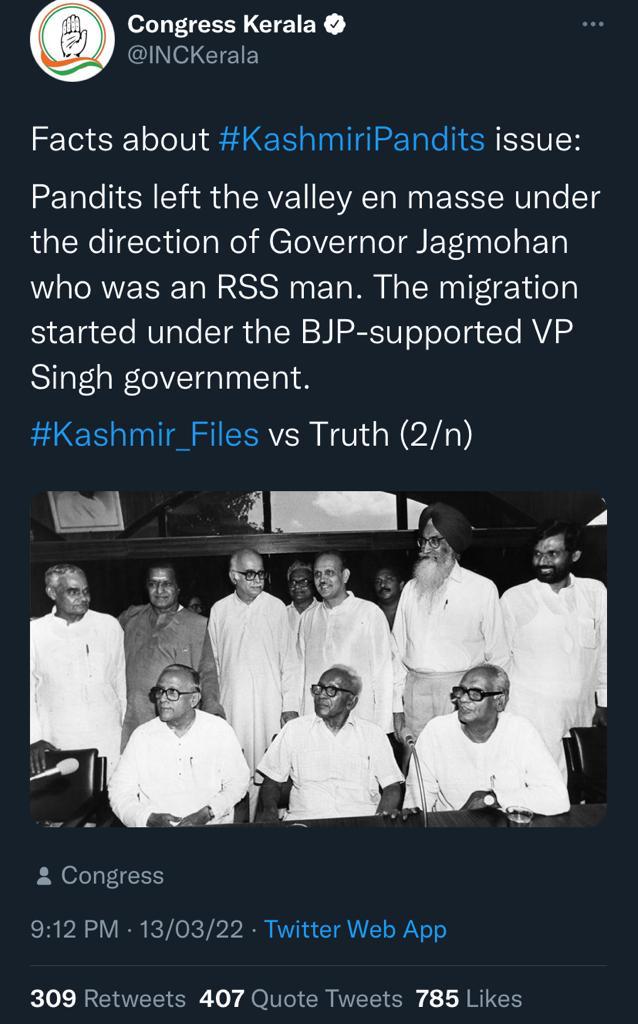Image resolution: width=638 pixels, height=1024 pixels.
Task: View the 785 Likes list
Action: pyautogui.click(x=469, y=999)
